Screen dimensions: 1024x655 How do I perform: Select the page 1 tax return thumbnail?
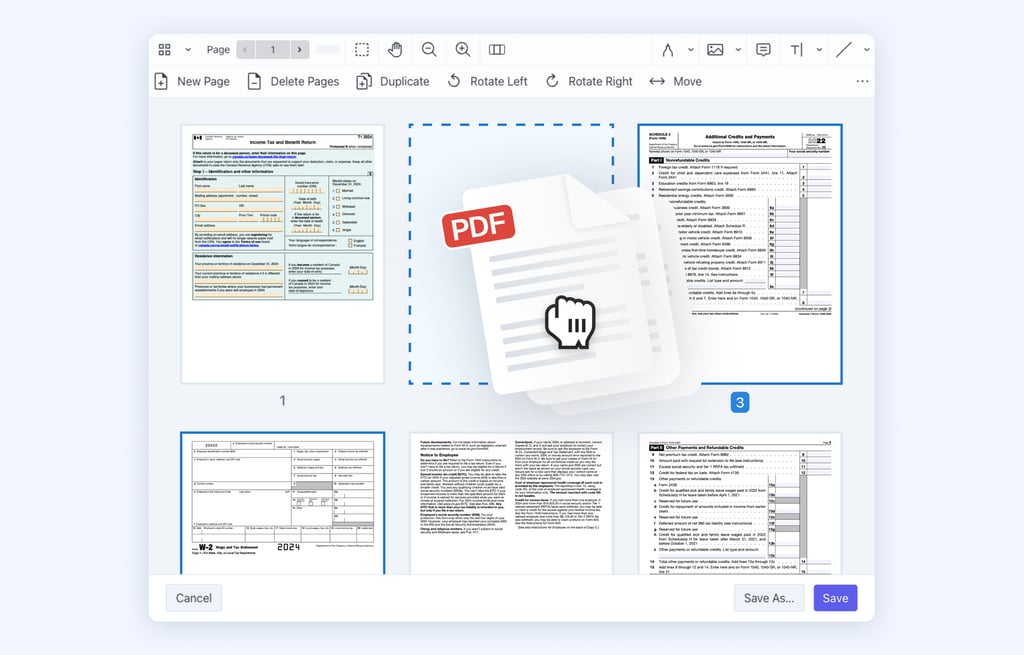[282, 253]
